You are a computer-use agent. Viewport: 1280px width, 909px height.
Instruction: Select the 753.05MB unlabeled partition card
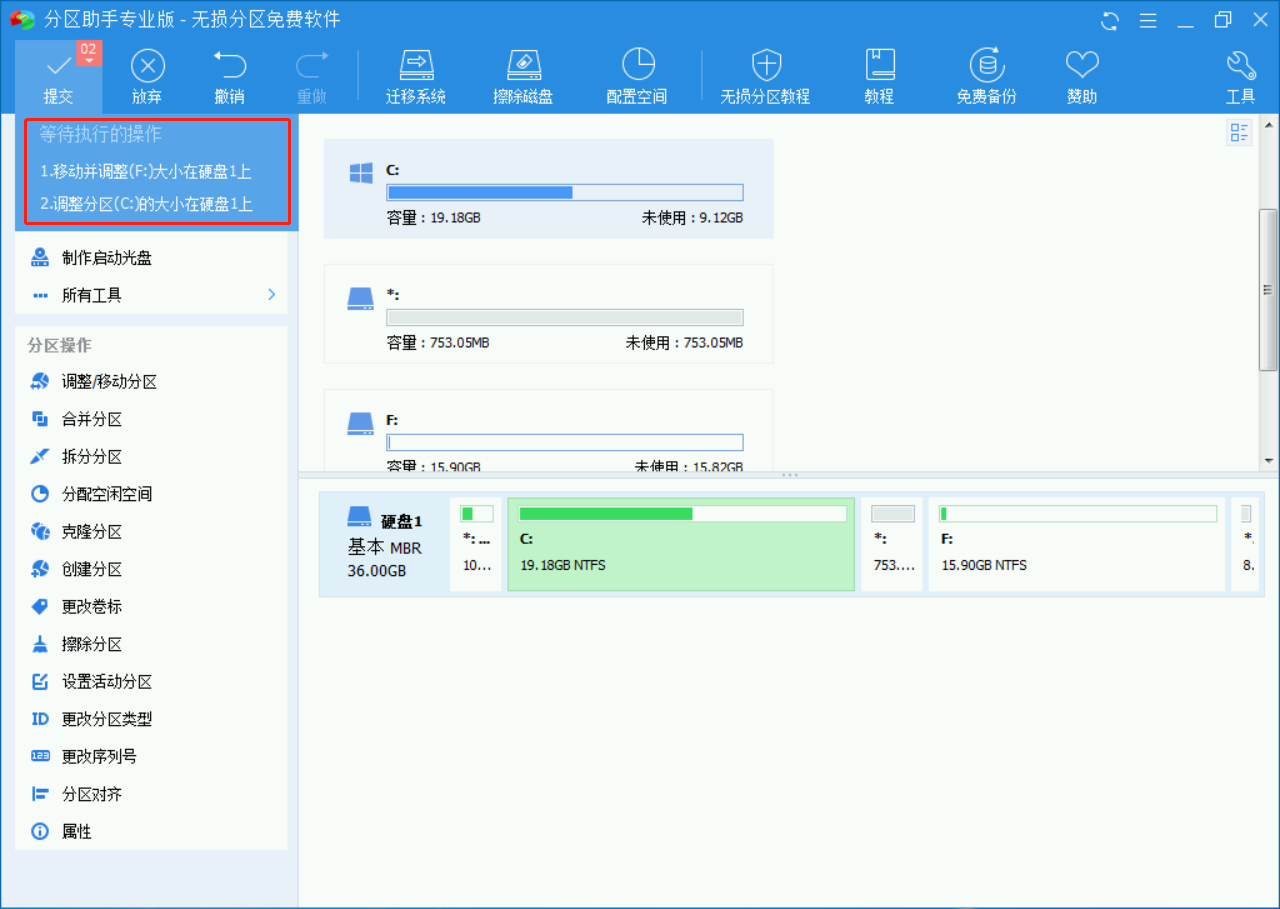[x=548, y=314]
